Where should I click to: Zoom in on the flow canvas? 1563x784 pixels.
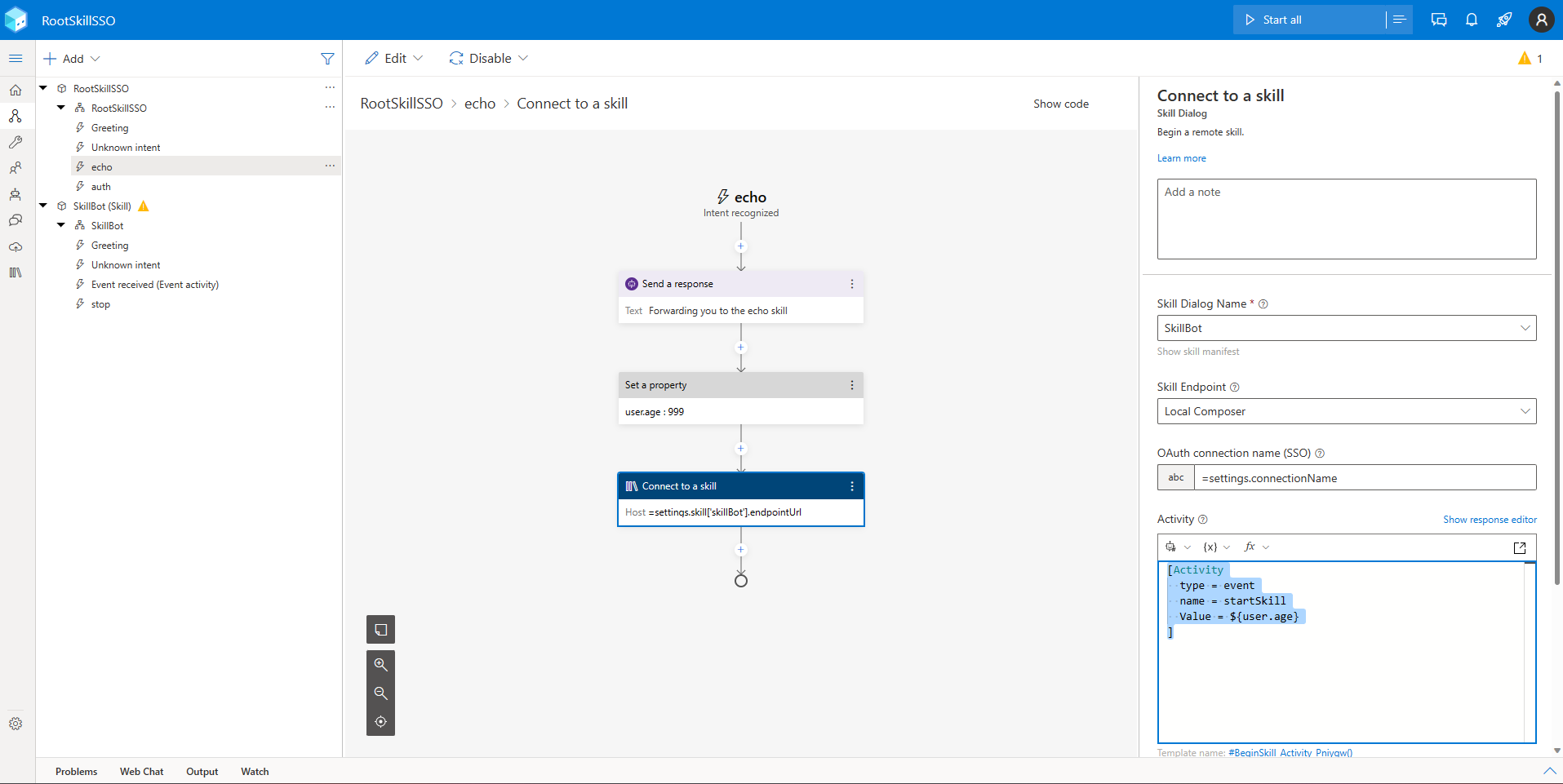tap(380, 663)
